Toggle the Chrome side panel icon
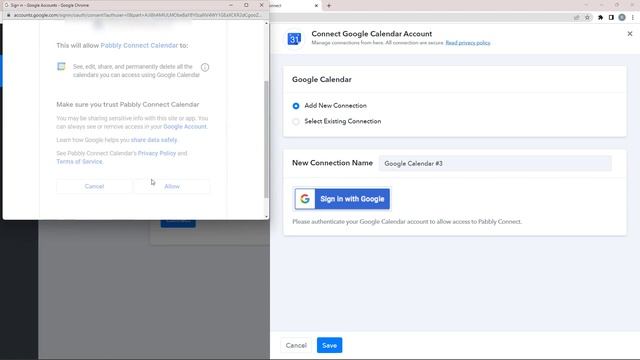 tap(611, 18)
